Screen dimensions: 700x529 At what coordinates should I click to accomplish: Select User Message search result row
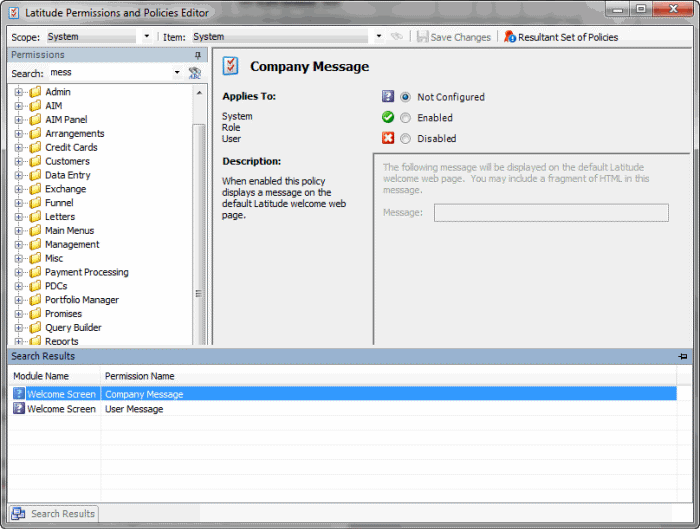pos(343,408)
